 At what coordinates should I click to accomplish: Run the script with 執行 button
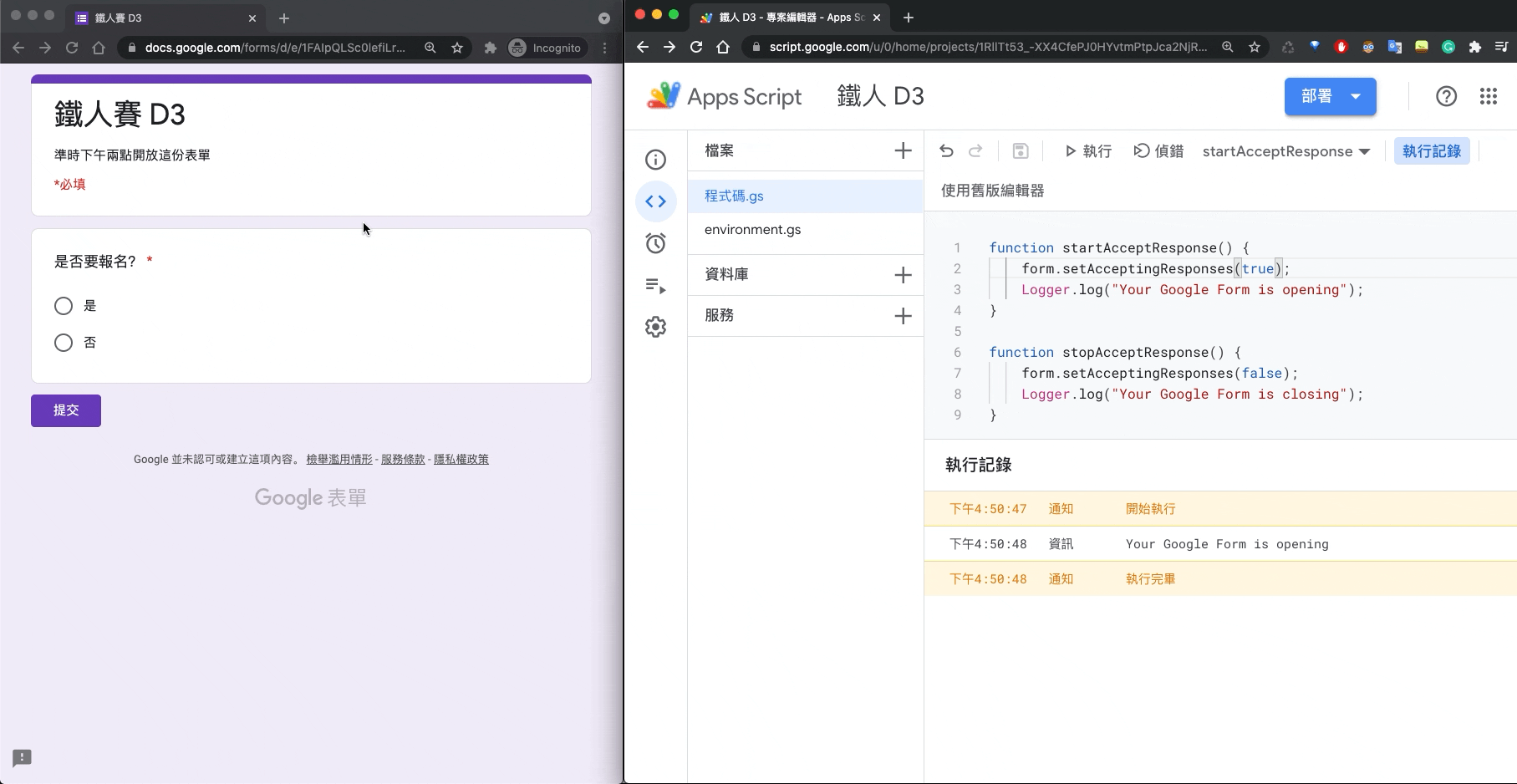(1087, 151)
